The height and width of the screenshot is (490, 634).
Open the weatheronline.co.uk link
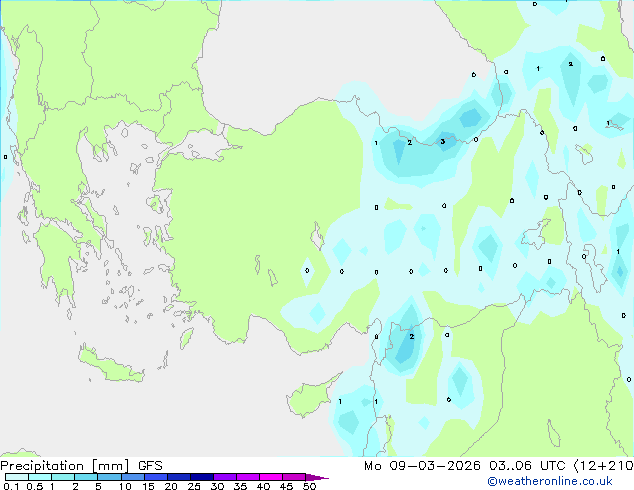[550, 481]
